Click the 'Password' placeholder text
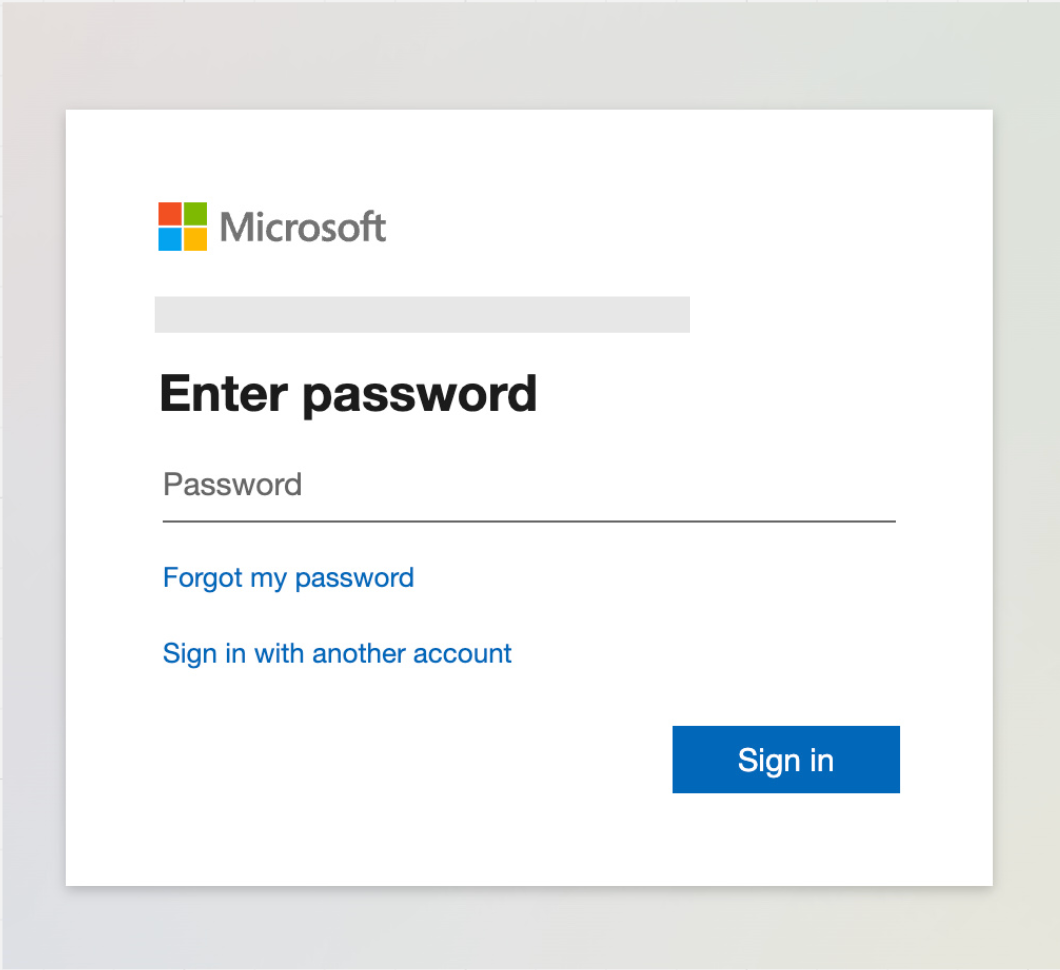This screenshot has height=970, width=1060. pyautogui.click(x=232, y=485)
